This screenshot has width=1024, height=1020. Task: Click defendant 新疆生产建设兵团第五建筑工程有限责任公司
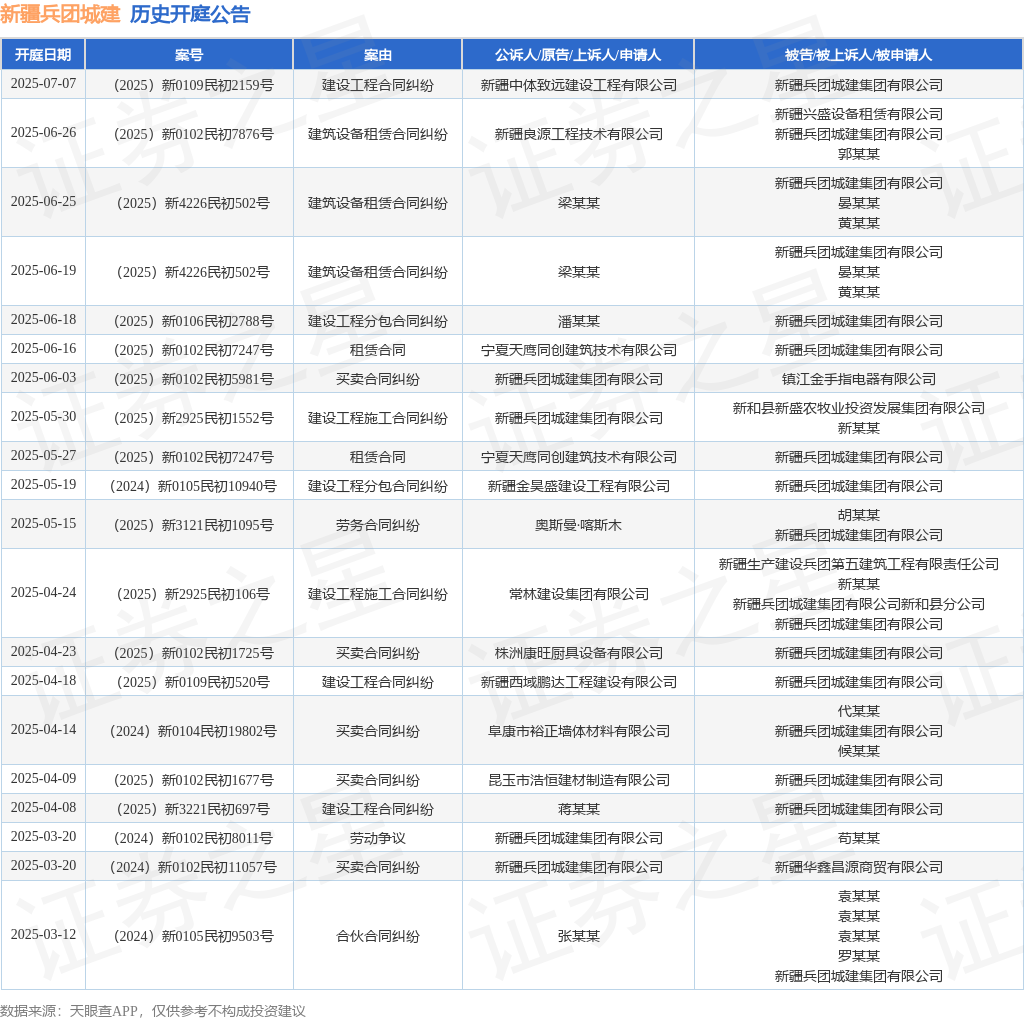[858, 564]
